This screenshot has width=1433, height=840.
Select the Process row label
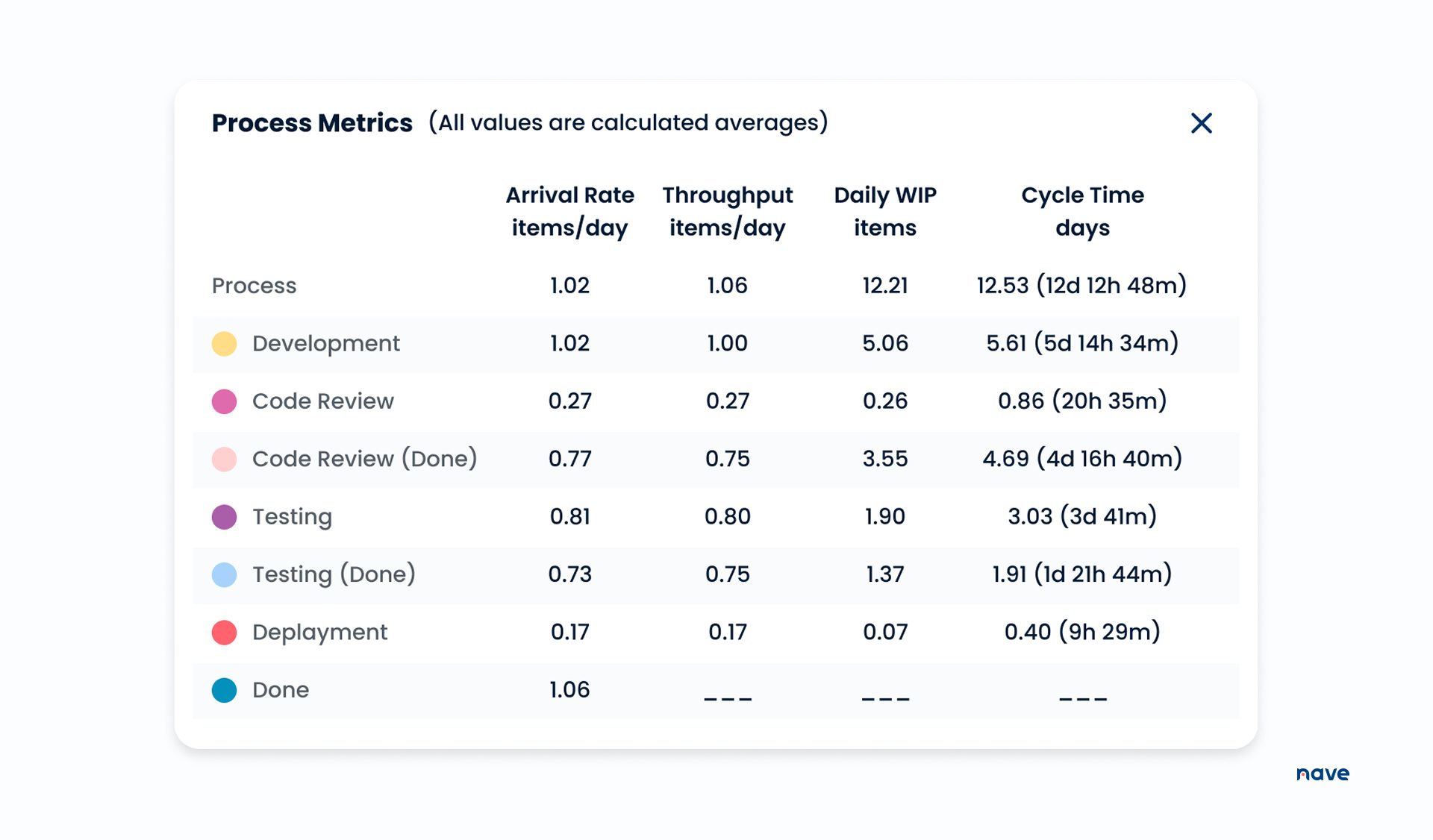coord(254,286)
